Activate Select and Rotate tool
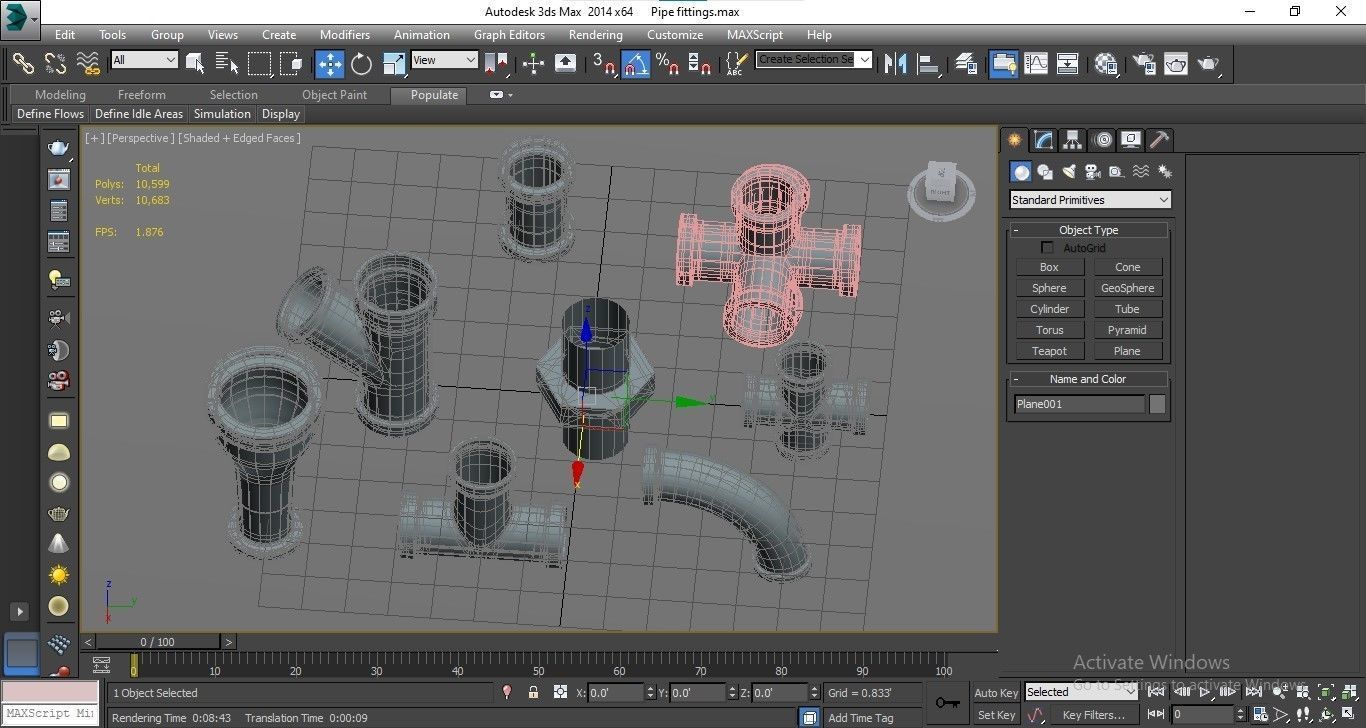The image size is (1366, 728). click(x=362, y=64)
